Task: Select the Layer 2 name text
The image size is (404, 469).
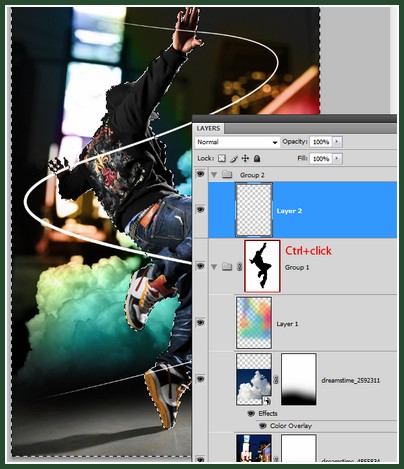Action: pyautogui.click(x=289, y=211)
